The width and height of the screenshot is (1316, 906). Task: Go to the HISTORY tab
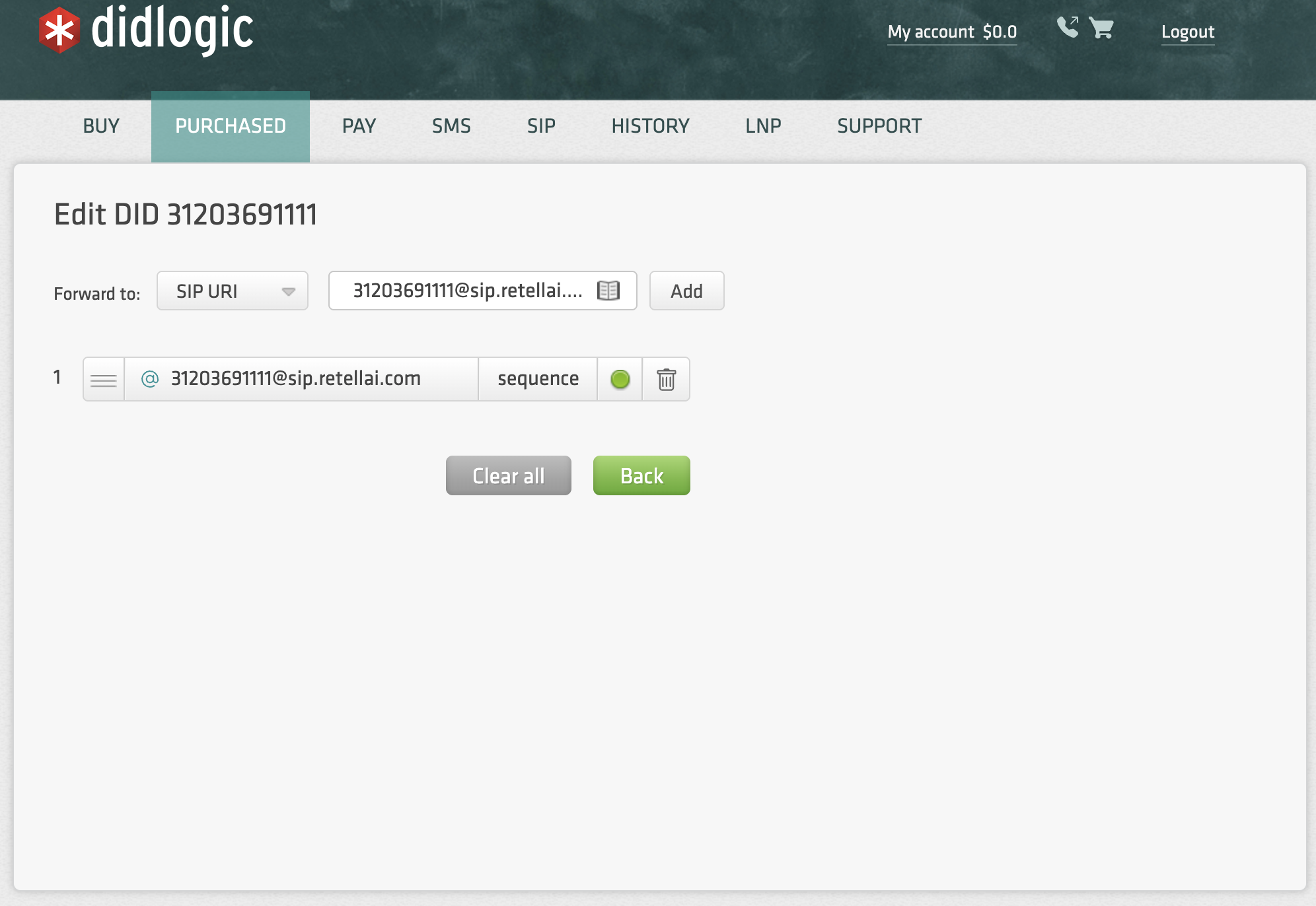point(650,126)
